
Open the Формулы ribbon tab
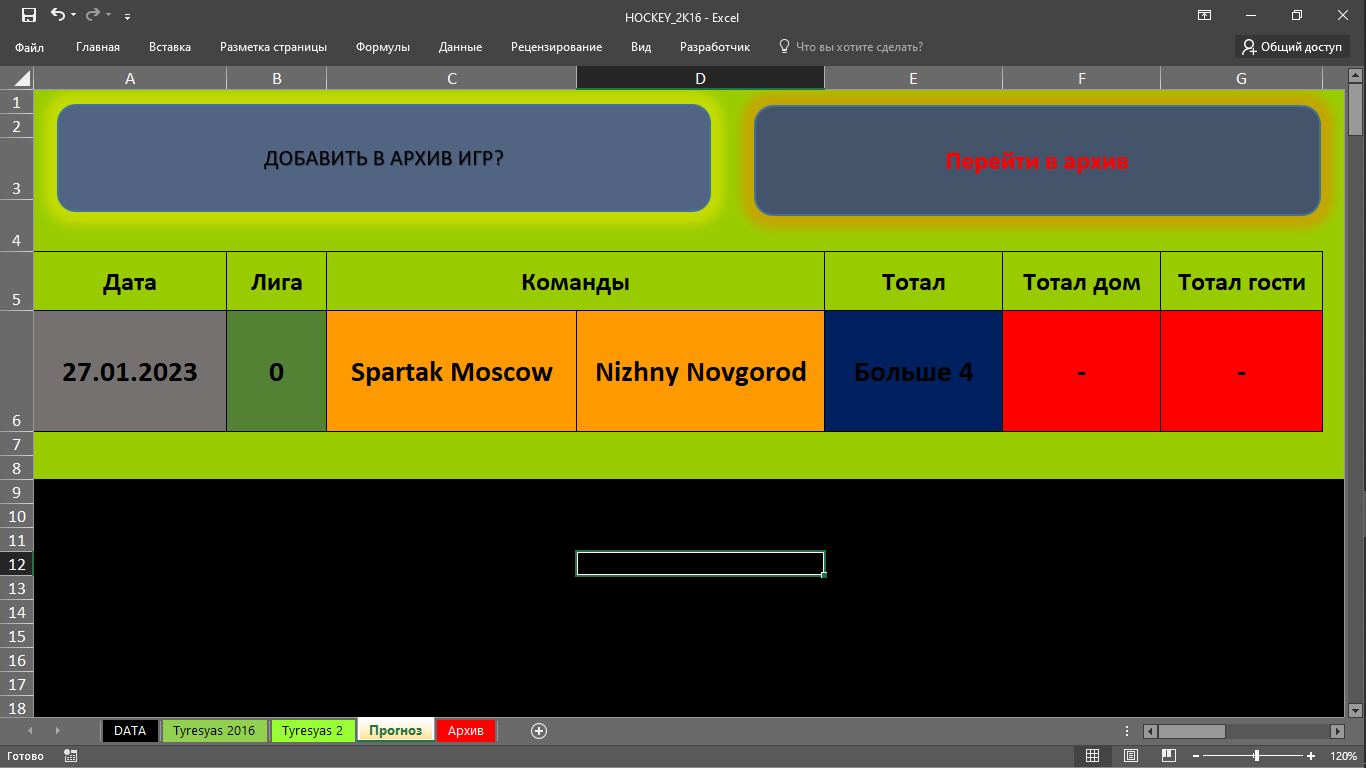tap(383, 47)
